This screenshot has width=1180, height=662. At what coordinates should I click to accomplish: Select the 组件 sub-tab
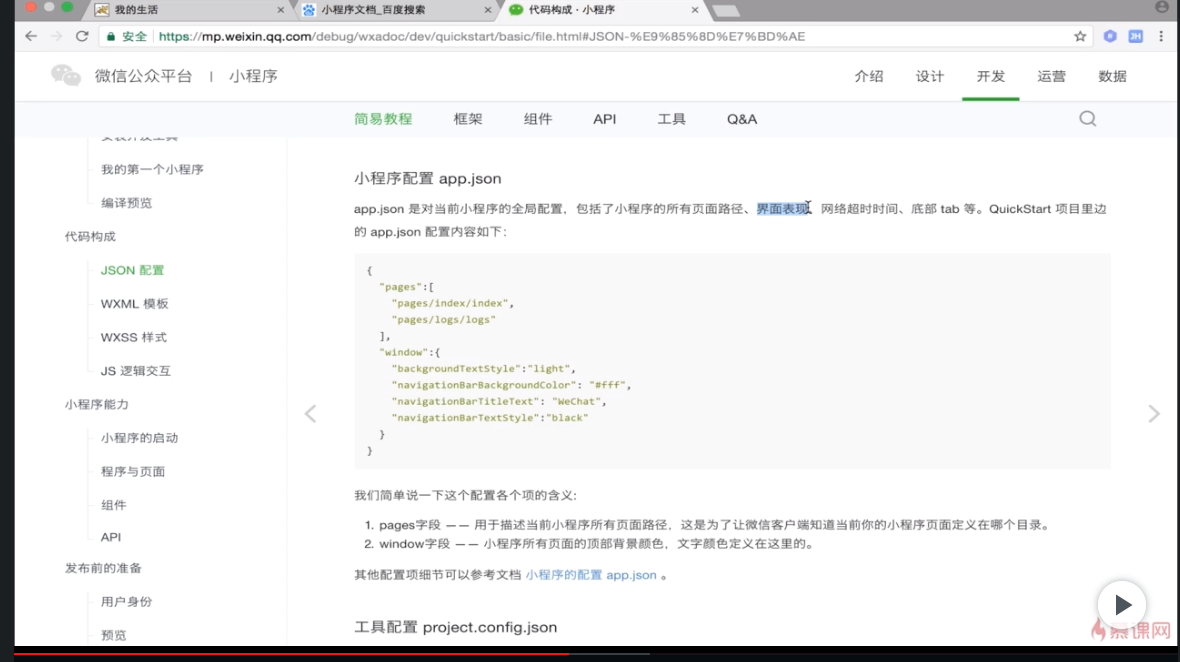point(538,119)
